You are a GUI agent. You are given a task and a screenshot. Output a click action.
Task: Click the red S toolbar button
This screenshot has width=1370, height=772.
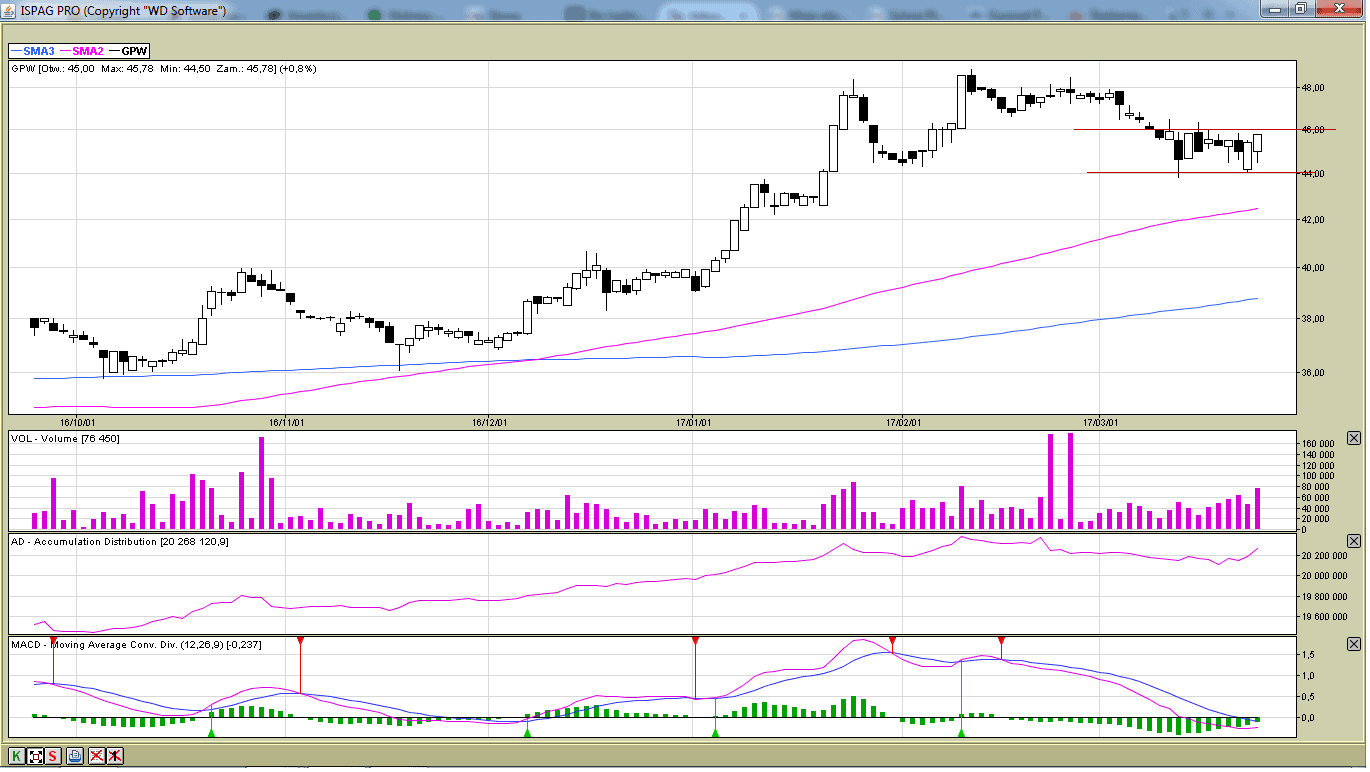53,756
